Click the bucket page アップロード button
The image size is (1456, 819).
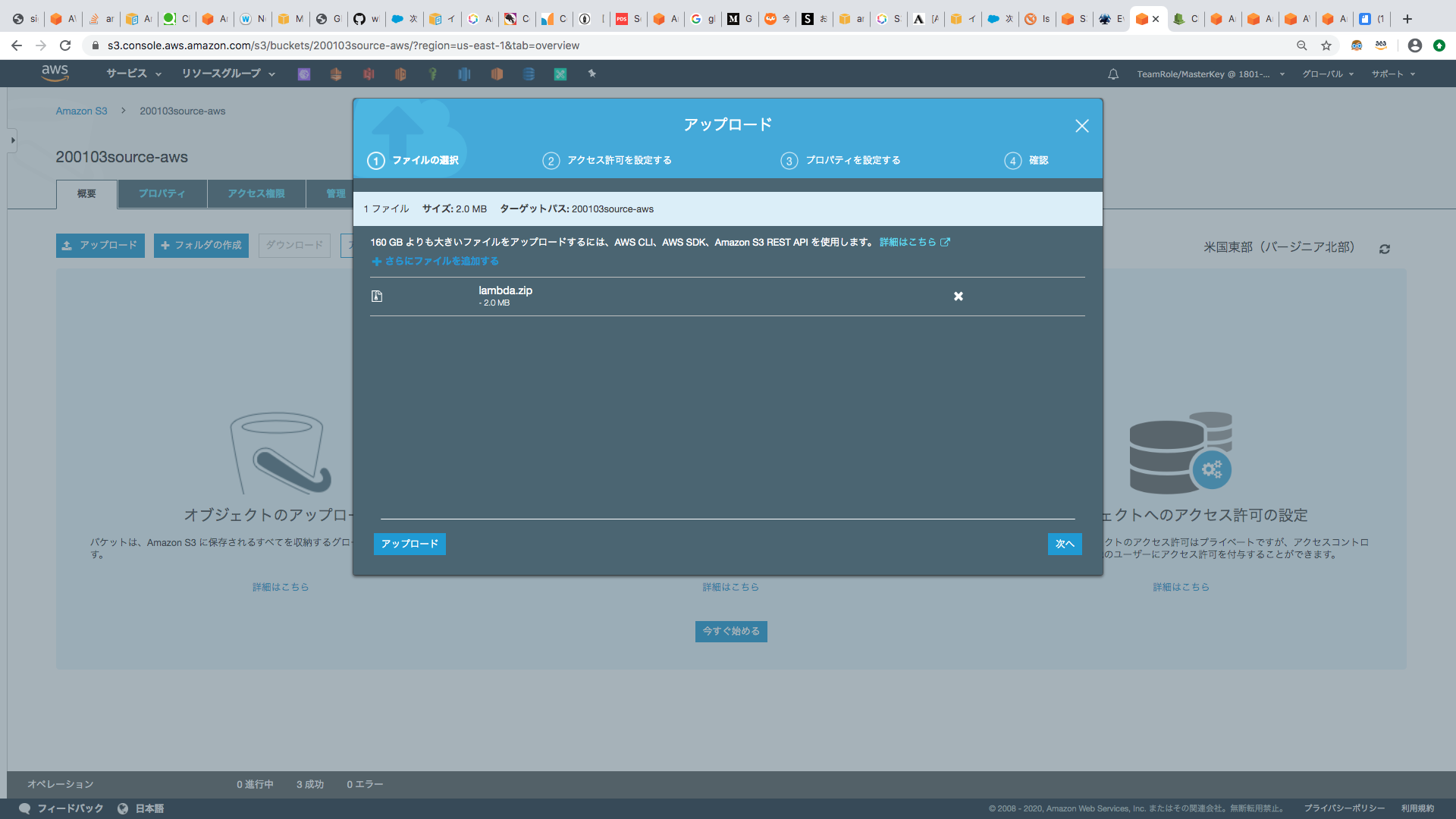point(100,246)
